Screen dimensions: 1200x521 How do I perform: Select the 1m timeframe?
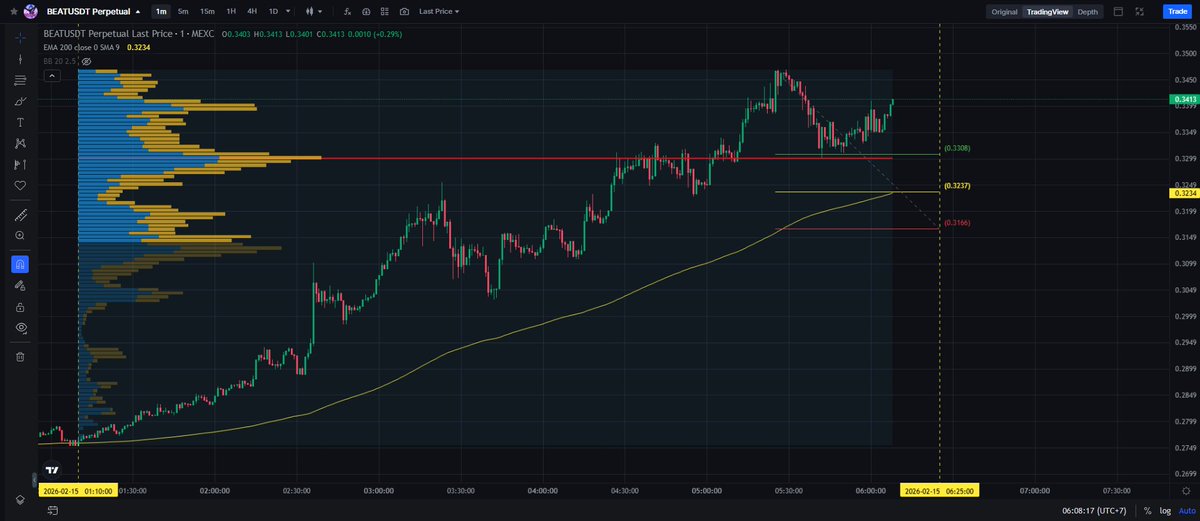click(x=161, y=11)
